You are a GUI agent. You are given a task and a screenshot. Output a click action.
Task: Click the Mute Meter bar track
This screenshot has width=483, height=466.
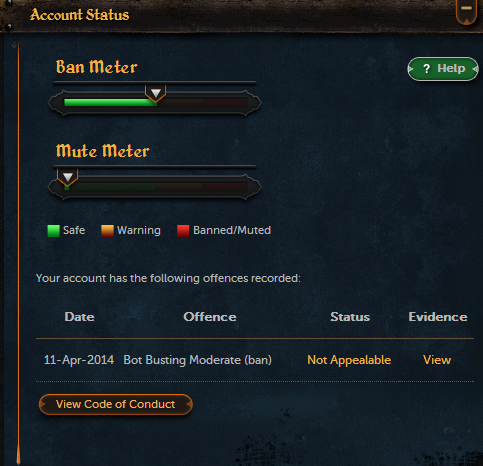[156, 186]
